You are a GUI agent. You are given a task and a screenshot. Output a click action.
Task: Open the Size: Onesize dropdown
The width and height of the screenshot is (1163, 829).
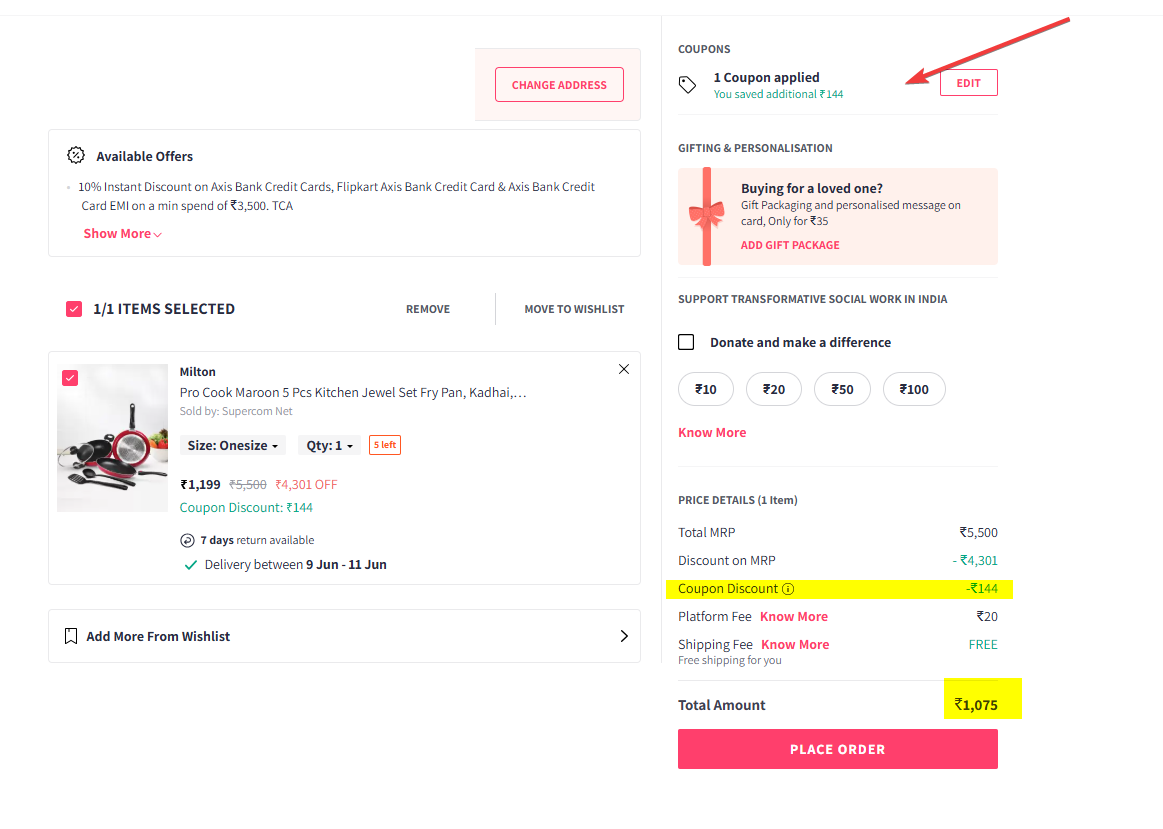coord(233,445)
